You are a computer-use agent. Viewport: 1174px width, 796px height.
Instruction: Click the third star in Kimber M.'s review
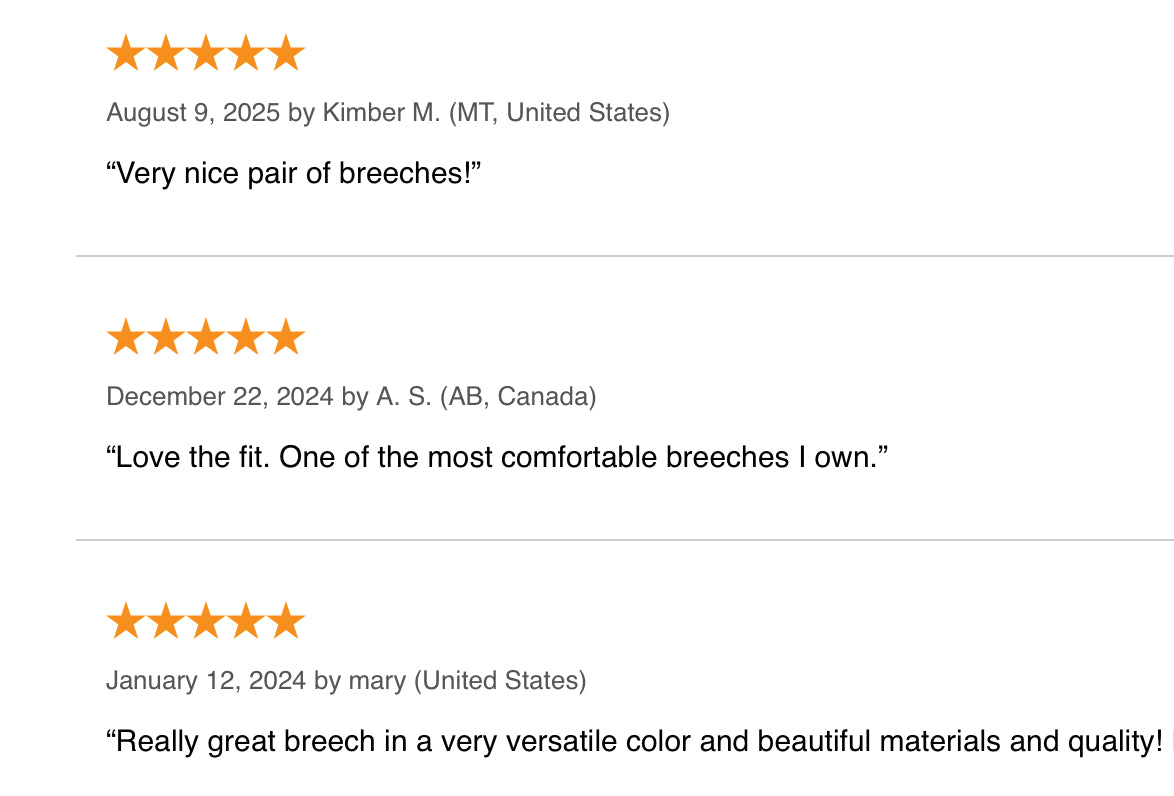tap(205, 53)
